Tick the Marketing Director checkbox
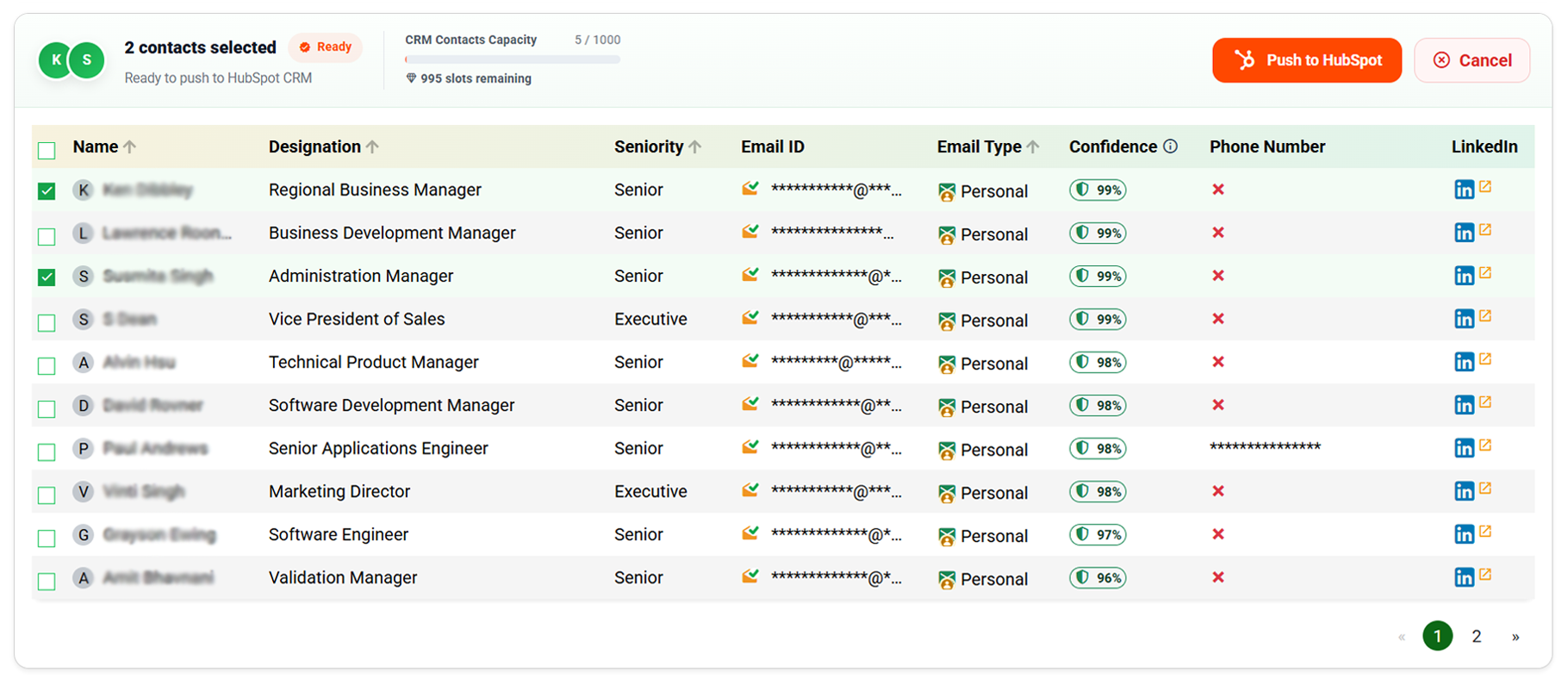Image resolution: width=1568 pixels, height=685 pixels. 47,495
